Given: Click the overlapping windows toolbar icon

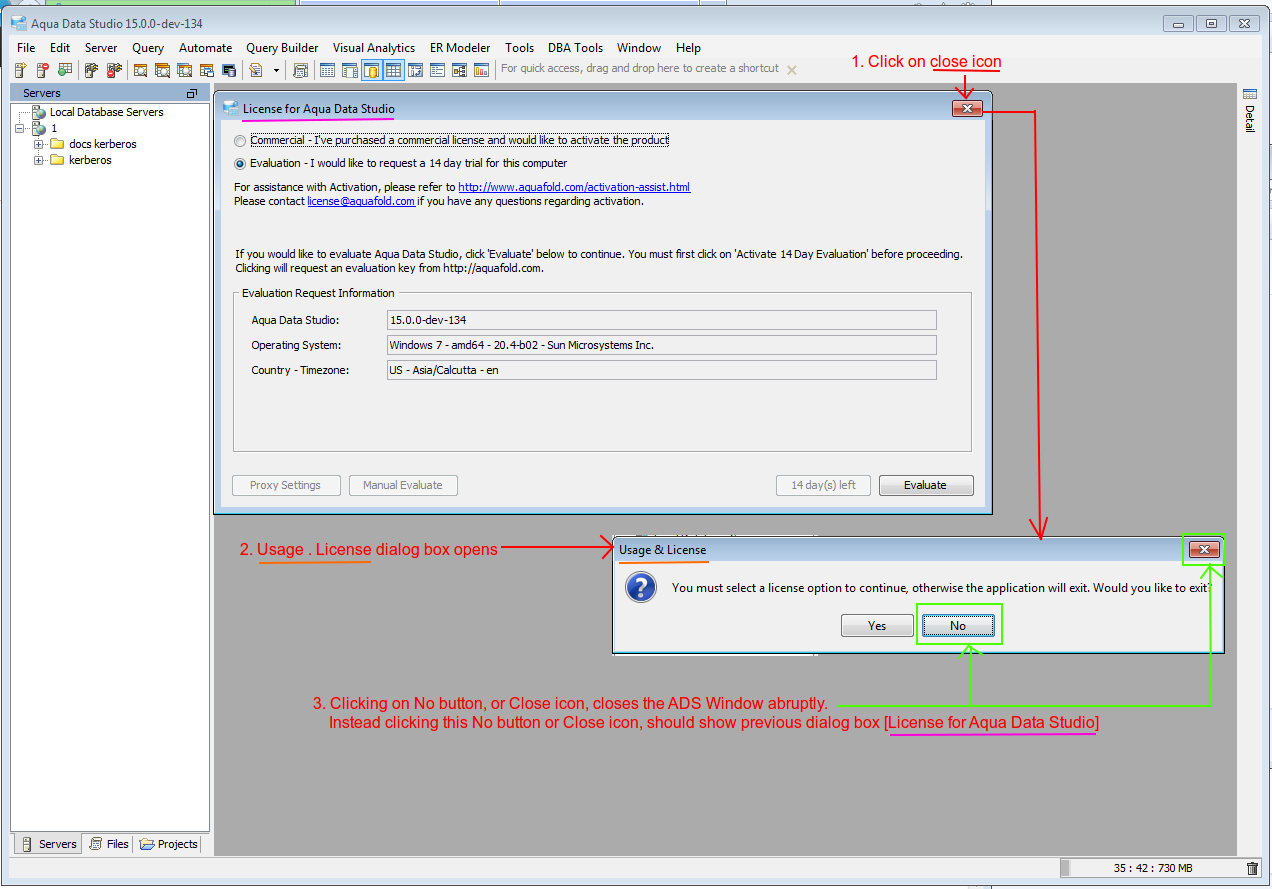Looking at the screenshot, I should point(207,70).
